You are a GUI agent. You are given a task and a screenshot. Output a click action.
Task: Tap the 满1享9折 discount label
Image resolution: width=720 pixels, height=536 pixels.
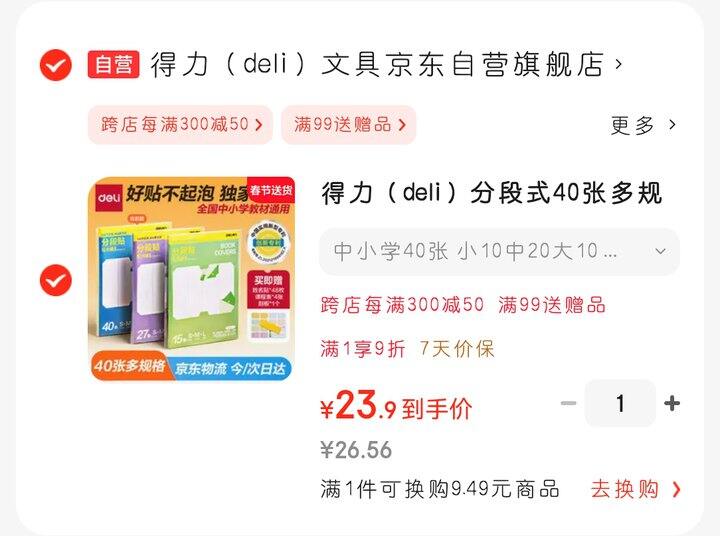pos(363,349)
